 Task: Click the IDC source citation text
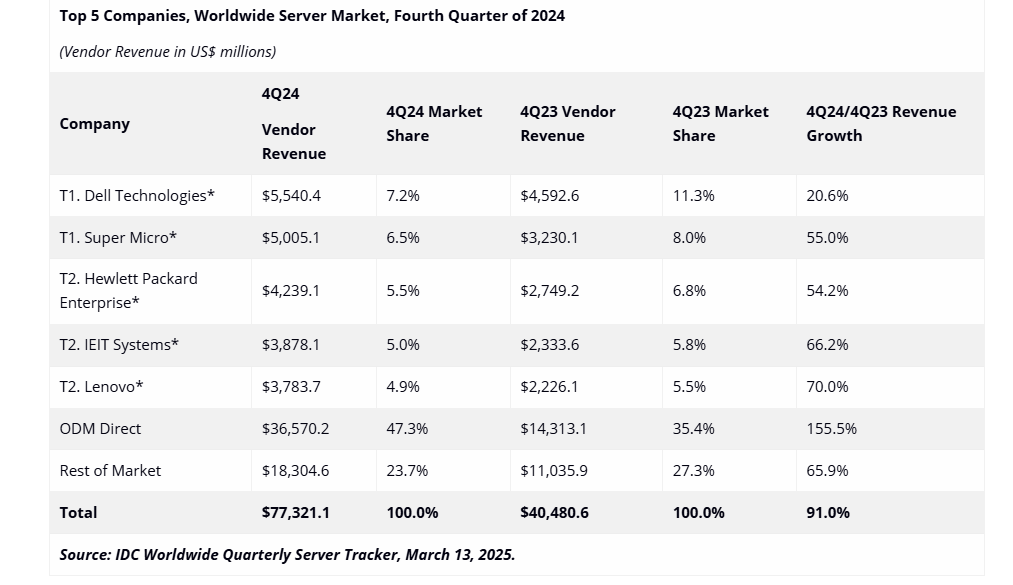287,555
